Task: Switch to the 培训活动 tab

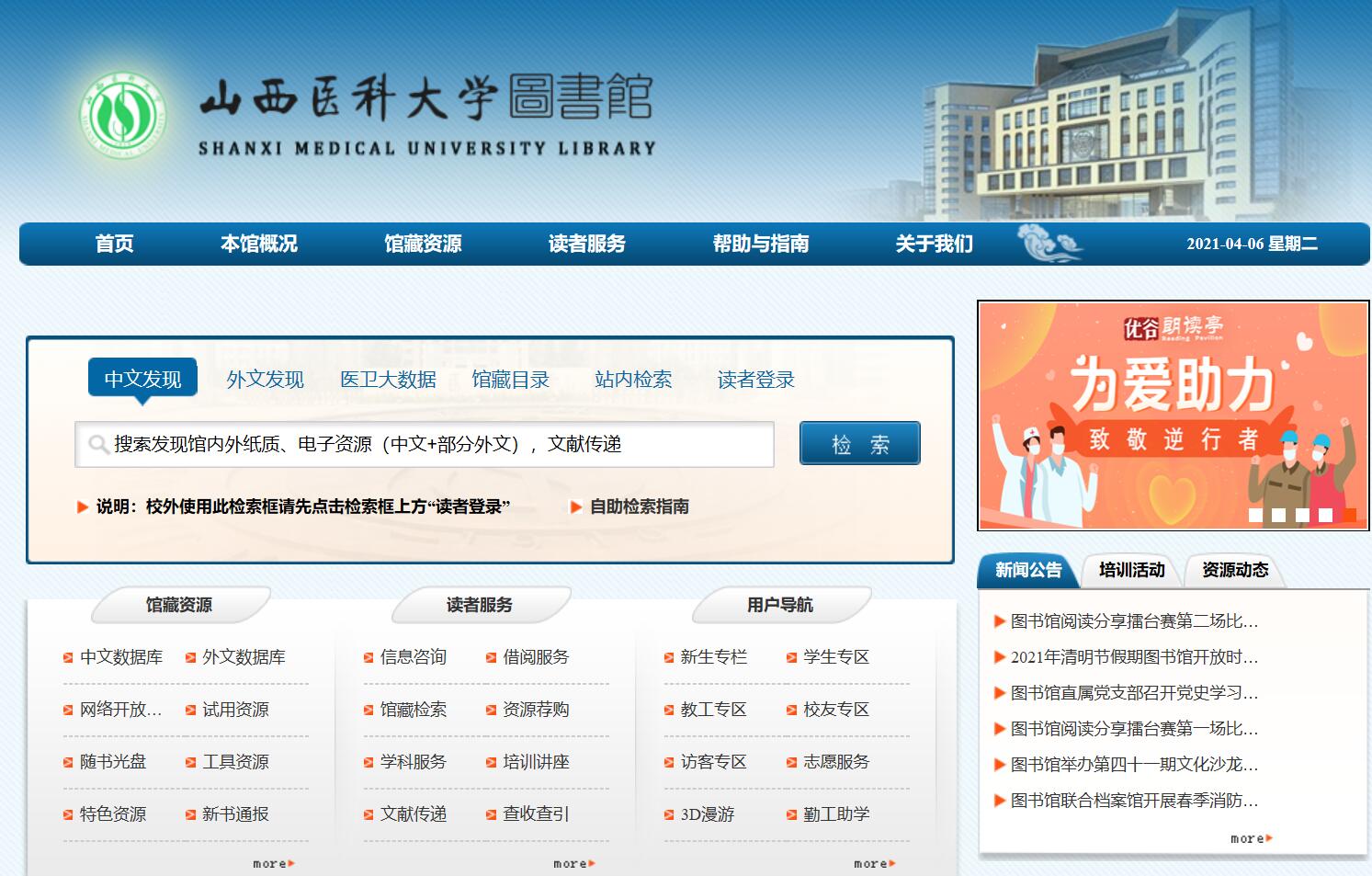Action: 1131,570
